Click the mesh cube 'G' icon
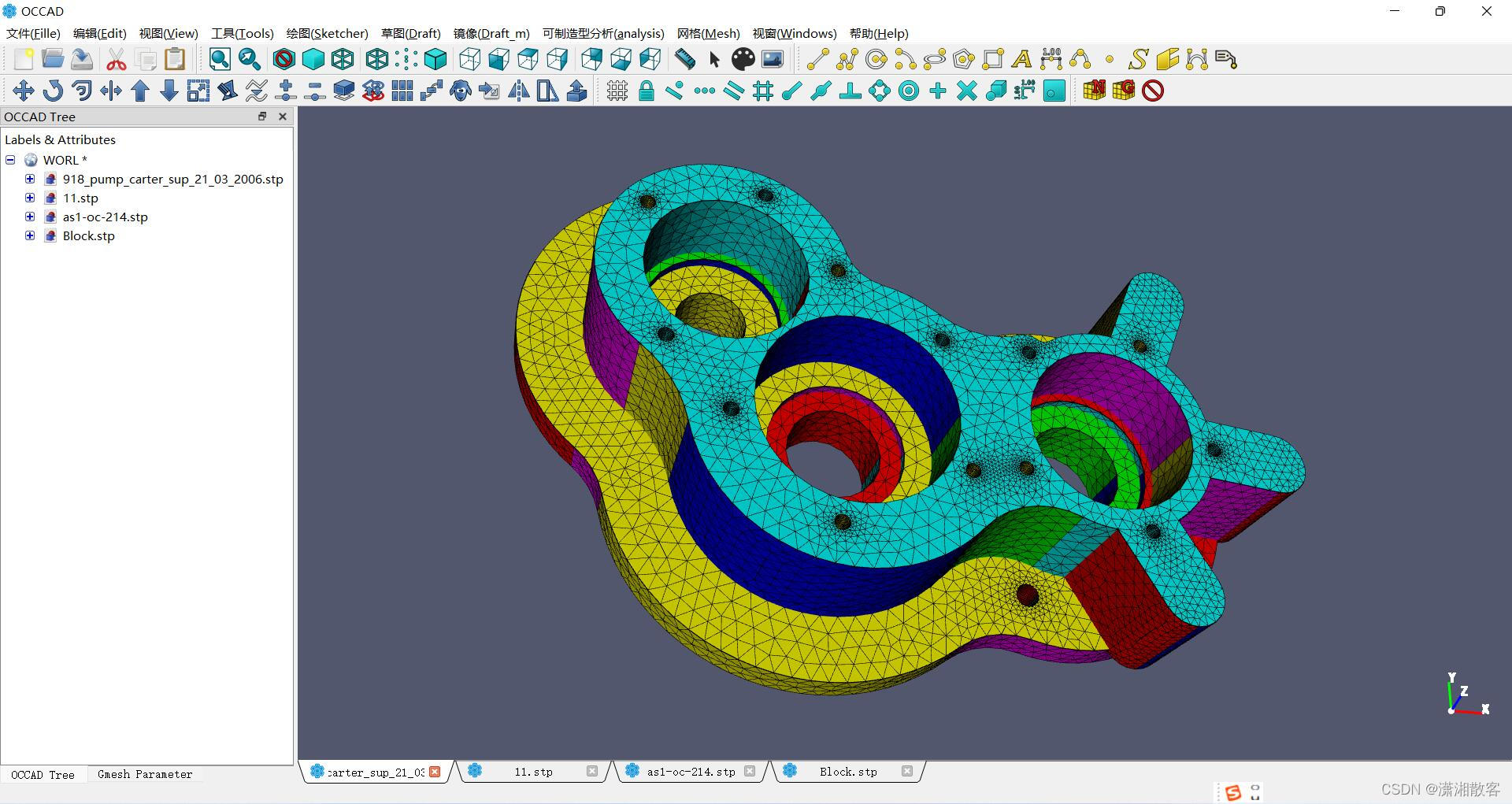Screen dimensions: 1512x804 coord(1124,91)
